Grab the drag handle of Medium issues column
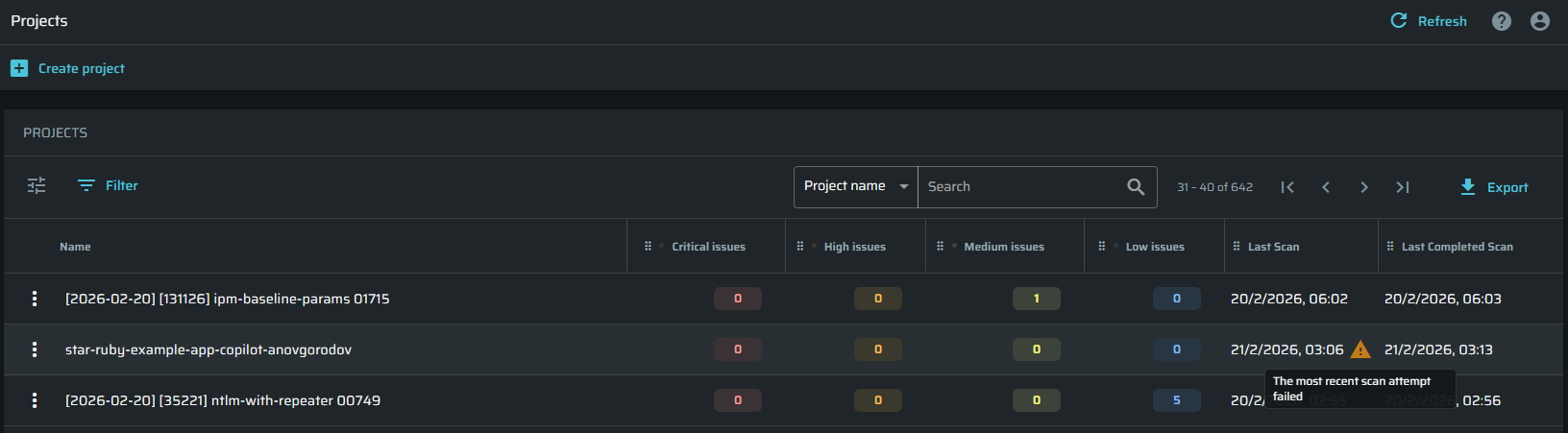Screen dimensions: 1568x433 click(941, 247)
